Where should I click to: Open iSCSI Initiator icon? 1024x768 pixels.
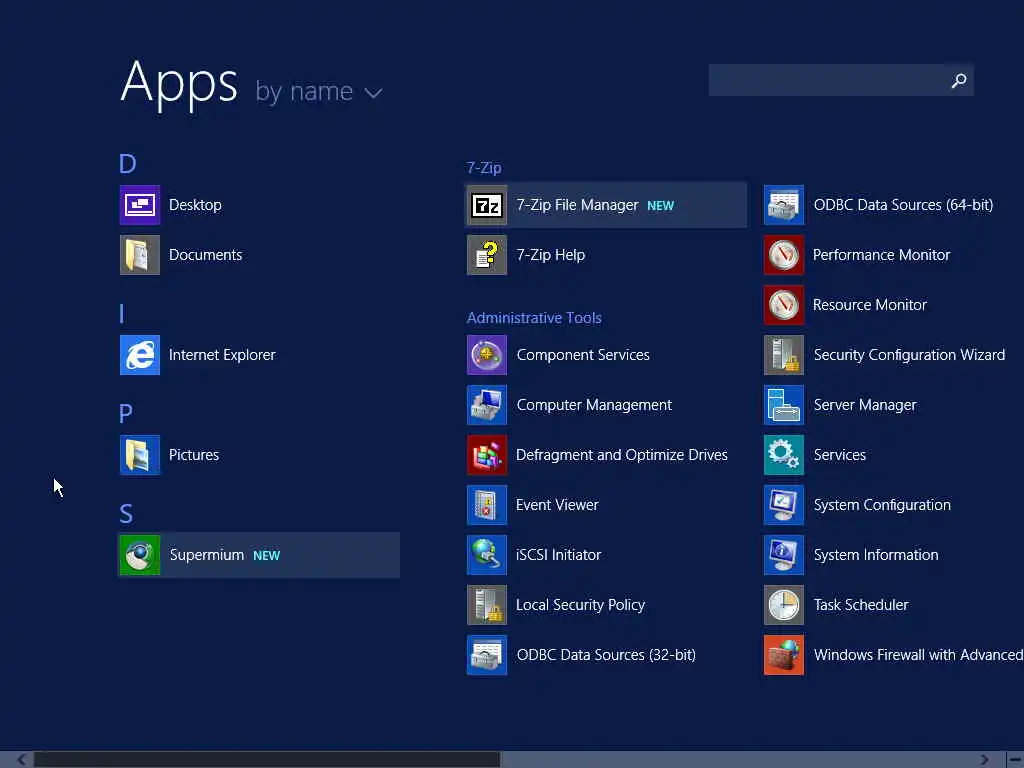click(487, 555)
